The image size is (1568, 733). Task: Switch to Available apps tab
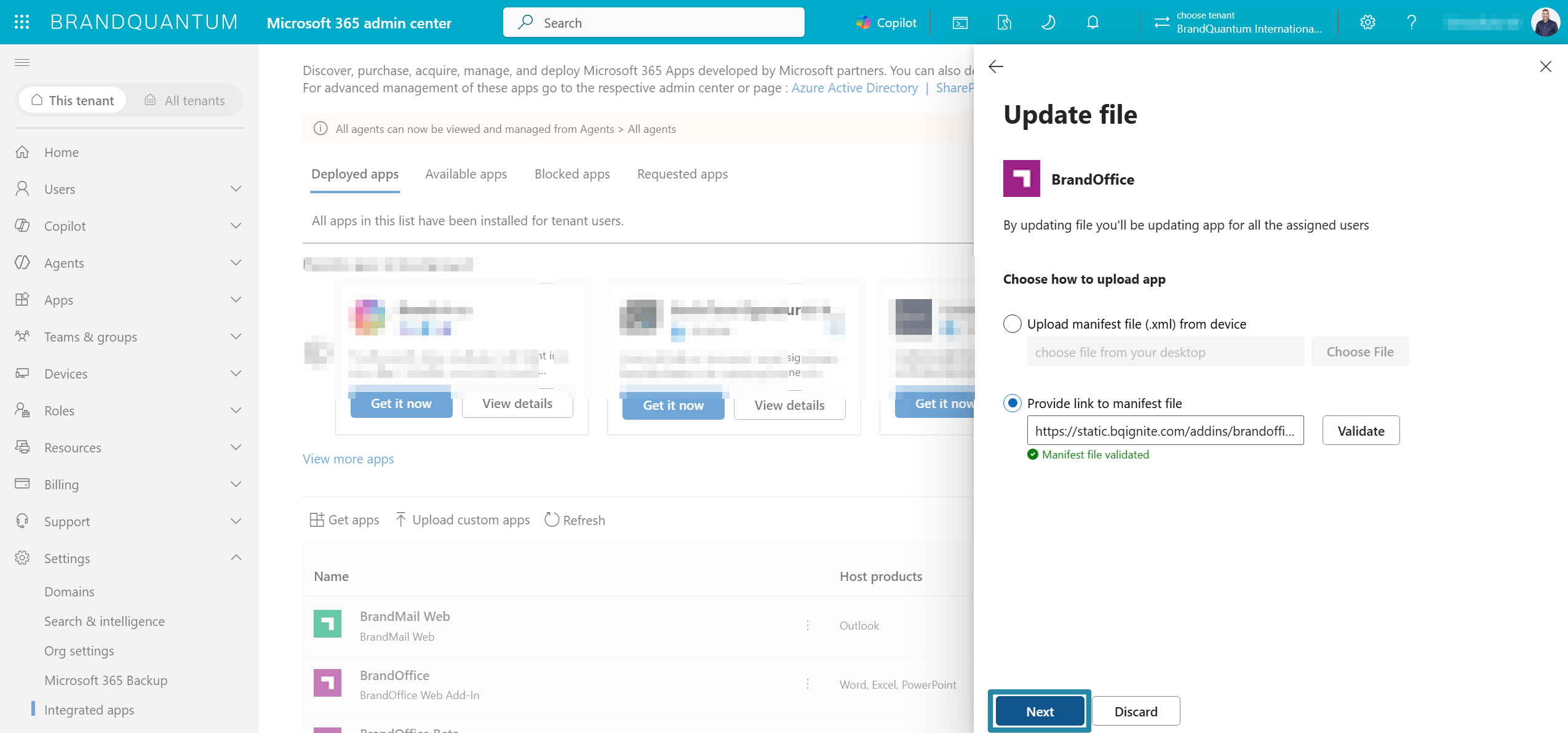coord(466,174)
